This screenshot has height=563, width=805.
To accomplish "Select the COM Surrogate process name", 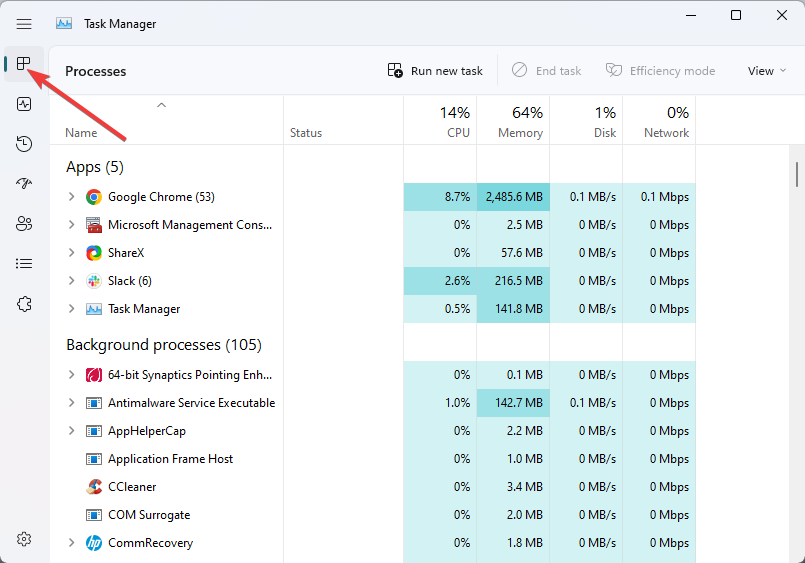I will [149, 515].
